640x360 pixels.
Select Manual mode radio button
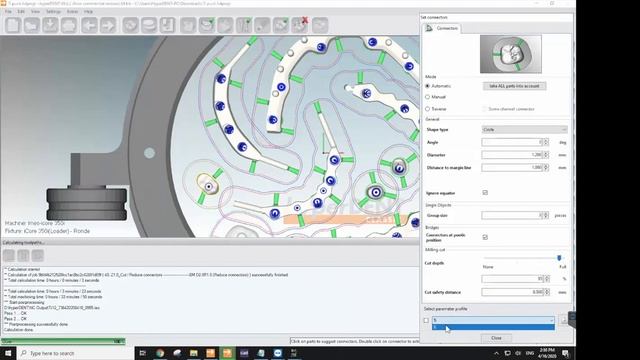point(427,97)
